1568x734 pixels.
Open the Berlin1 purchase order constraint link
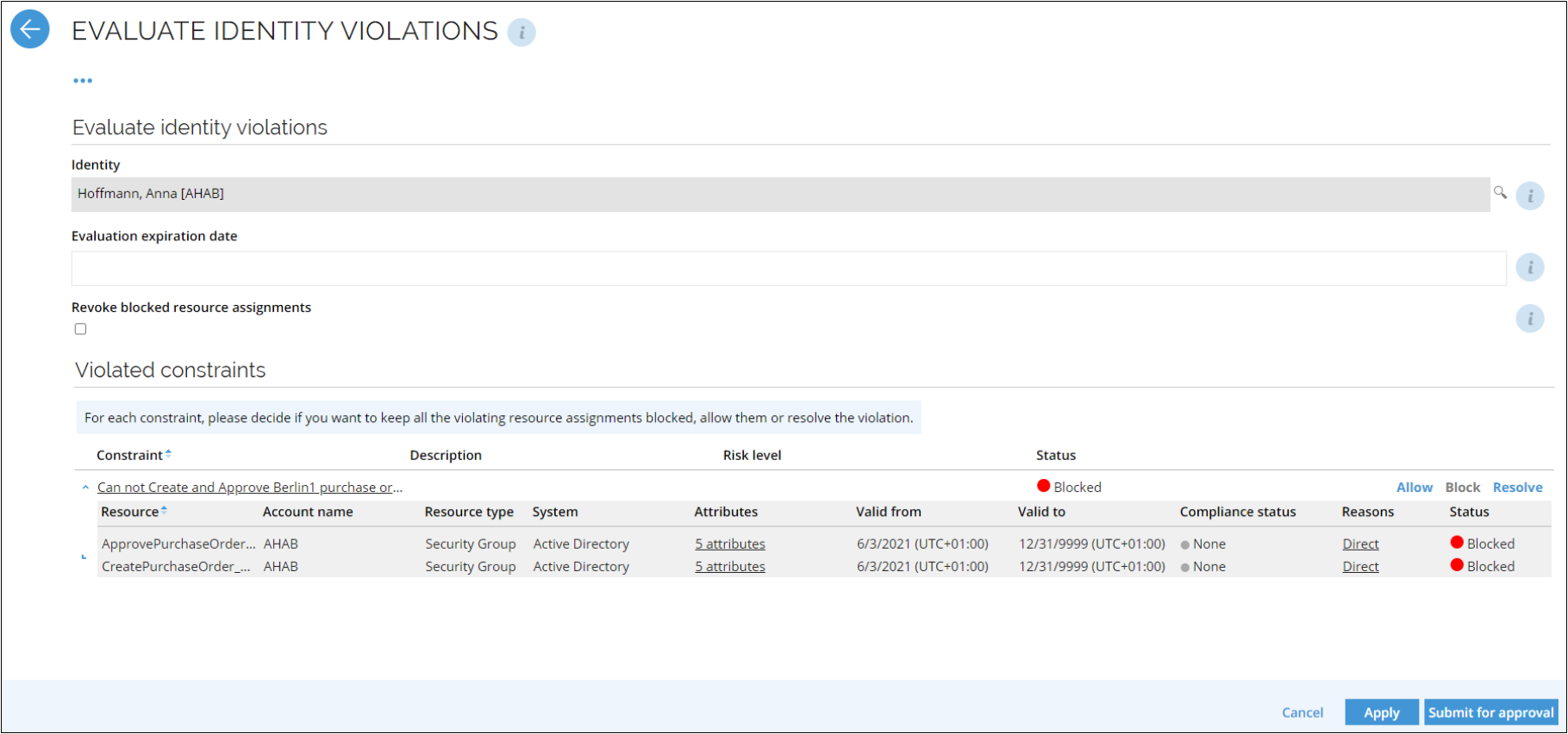250,488
